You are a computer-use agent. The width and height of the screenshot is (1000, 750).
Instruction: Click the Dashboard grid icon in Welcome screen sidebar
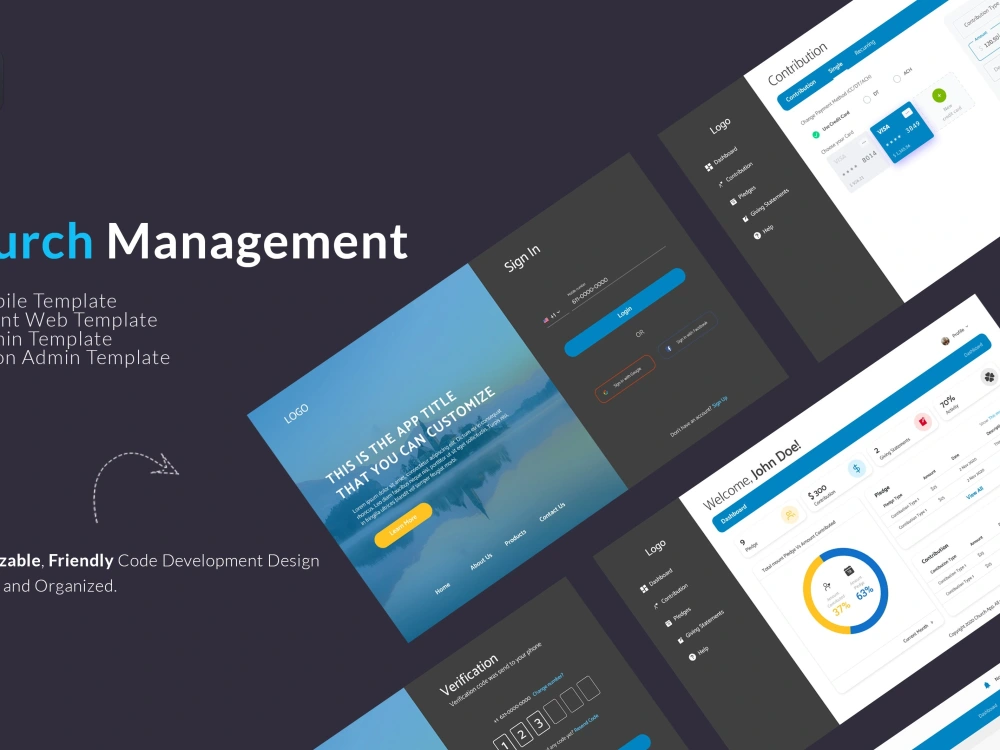tap(643, 589)
